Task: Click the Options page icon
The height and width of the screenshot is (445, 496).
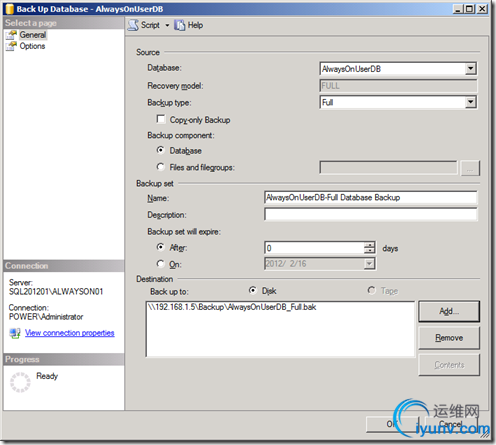Action: [11, 46]
